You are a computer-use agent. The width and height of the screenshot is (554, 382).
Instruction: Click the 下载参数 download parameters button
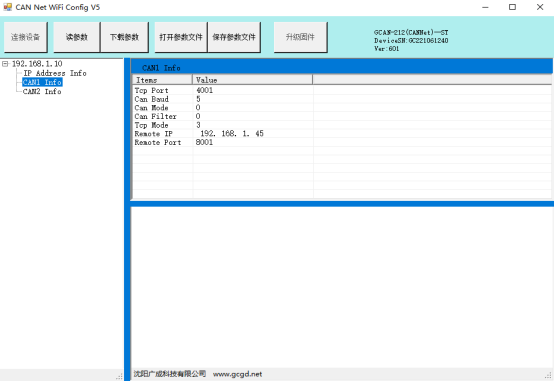point(124,37)
